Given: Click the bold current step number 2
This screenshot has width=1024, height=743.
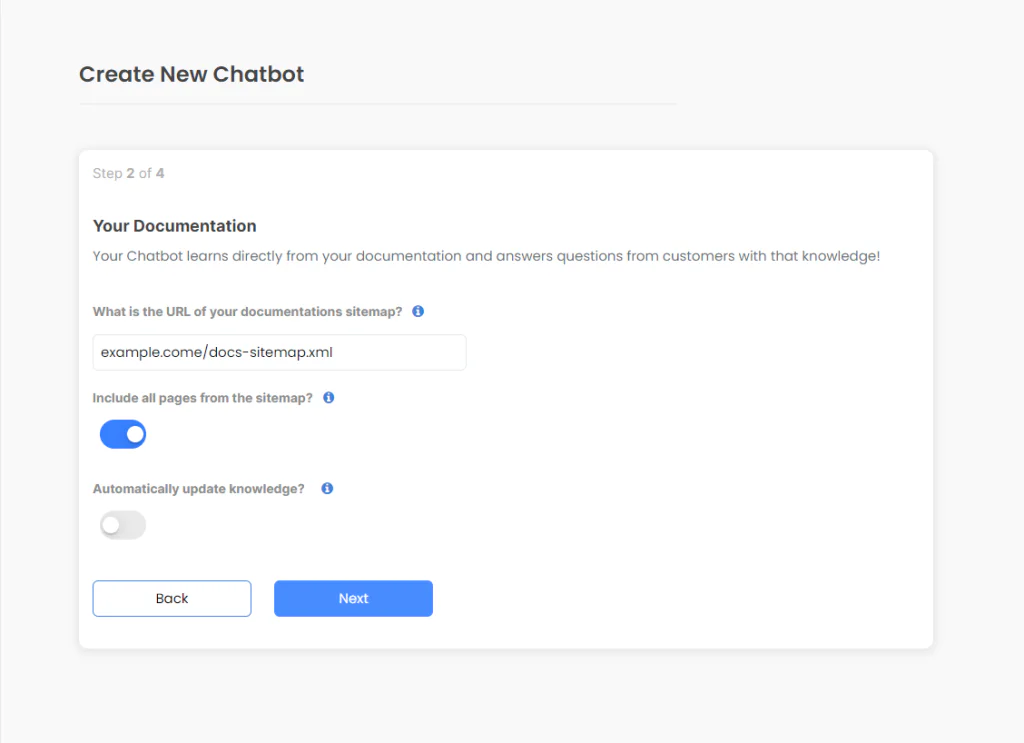Looking at the screenshot, I should 130,173.
